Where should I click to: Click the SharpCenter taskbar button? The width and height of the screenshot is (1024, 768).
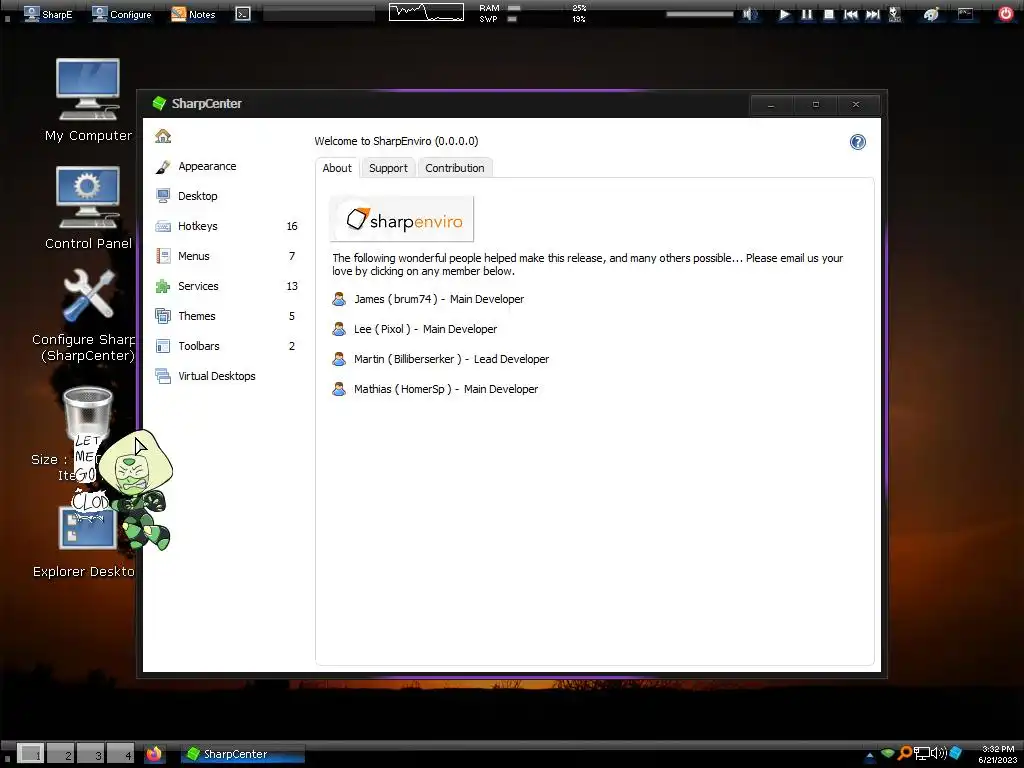(x=242, y=754)
